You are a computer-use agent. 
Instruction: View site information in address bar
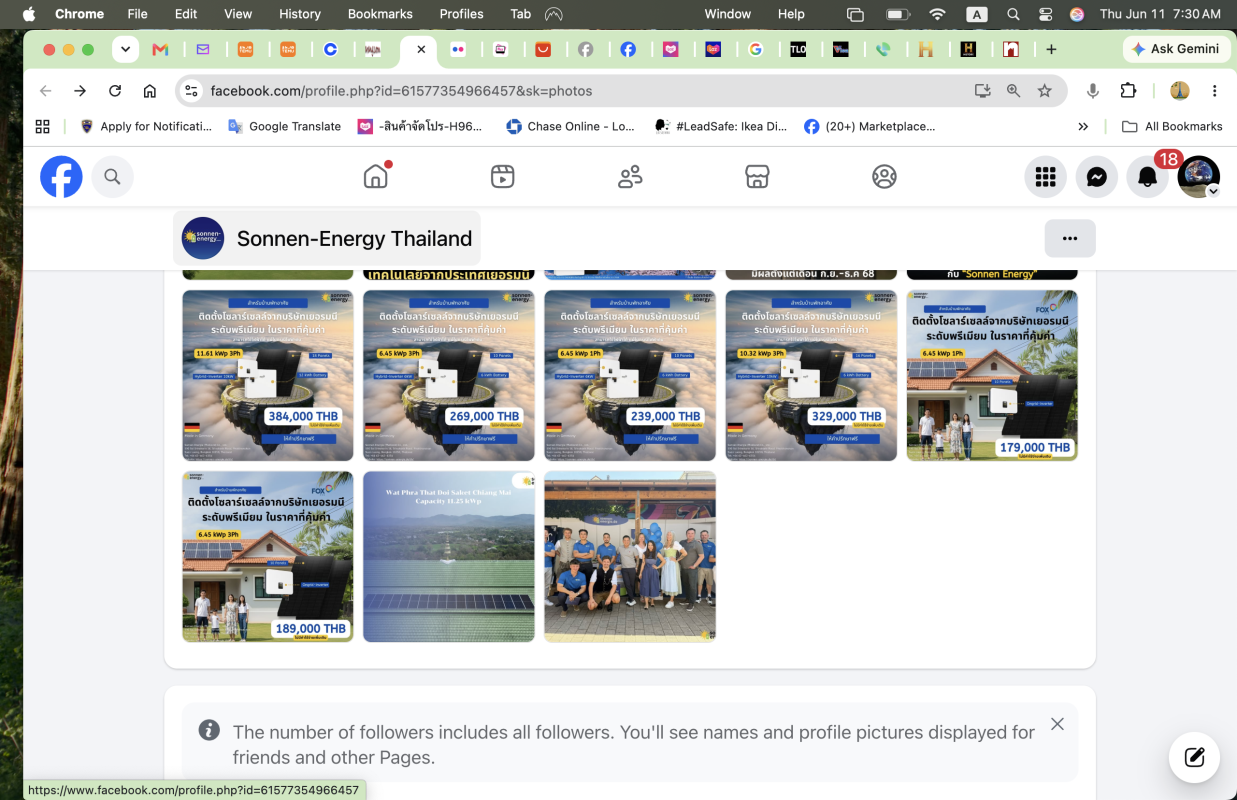coord(192,91)
